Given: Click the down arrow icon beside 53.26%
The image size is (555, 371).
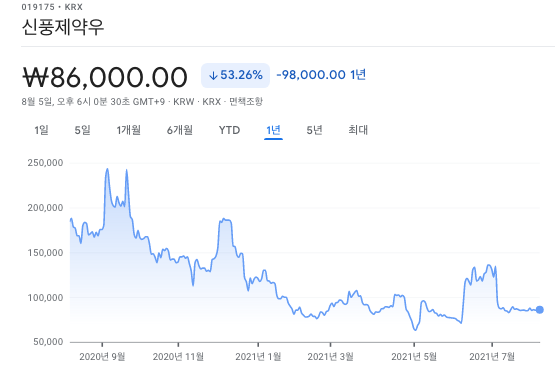Looking at the screenshot, I should [213, 75].
